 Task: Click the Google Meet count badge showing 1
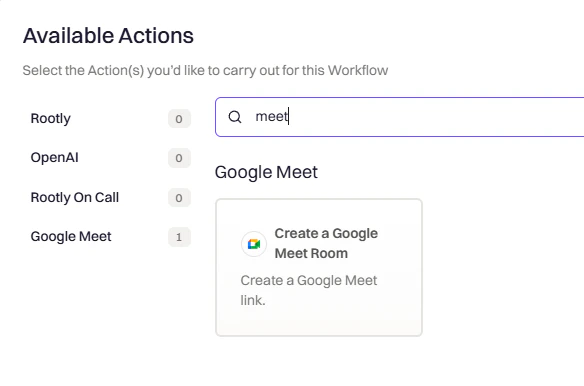pyautogui.click(x=179, y=237)
